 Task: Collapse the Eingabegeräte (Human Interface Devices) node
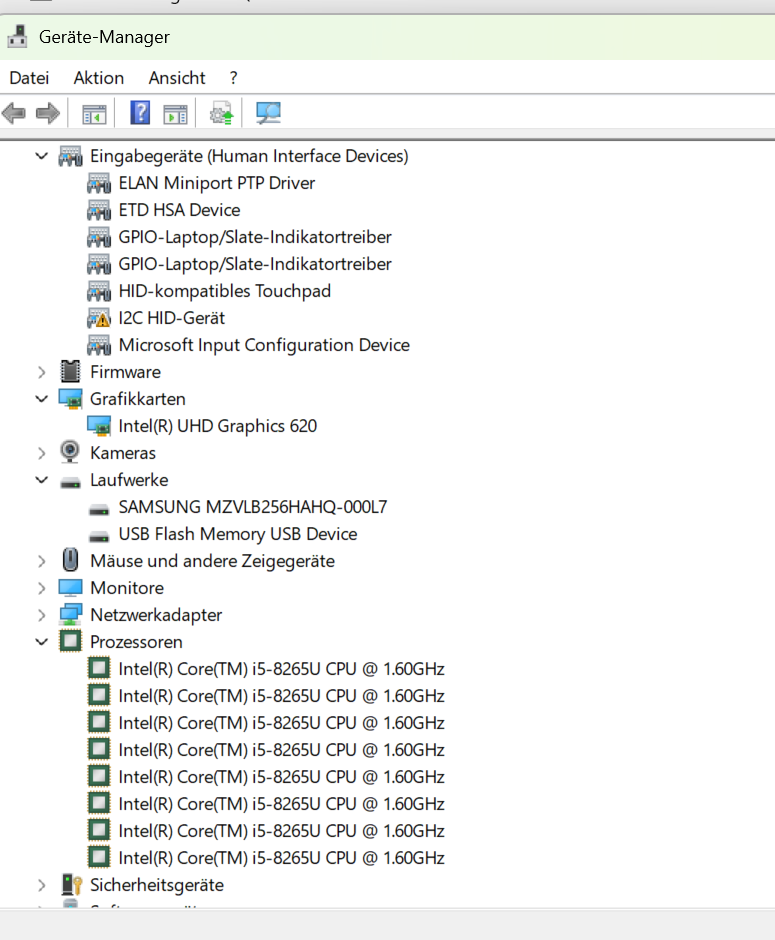pyautogui.click(x=41, y=156)
